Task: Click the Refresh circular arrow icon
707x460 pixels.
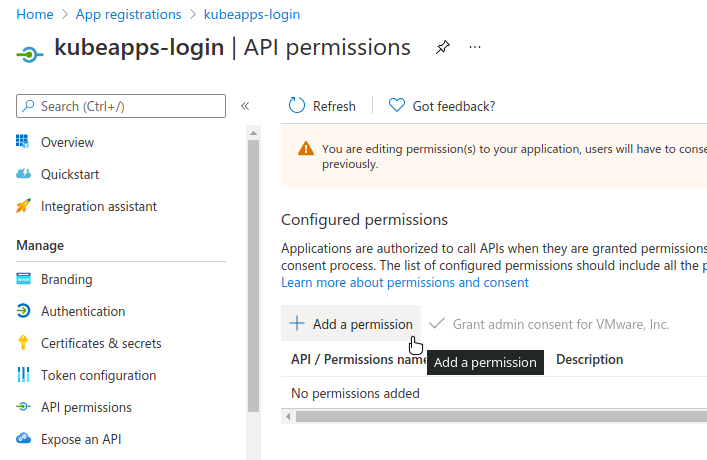Action: (297, 106)
